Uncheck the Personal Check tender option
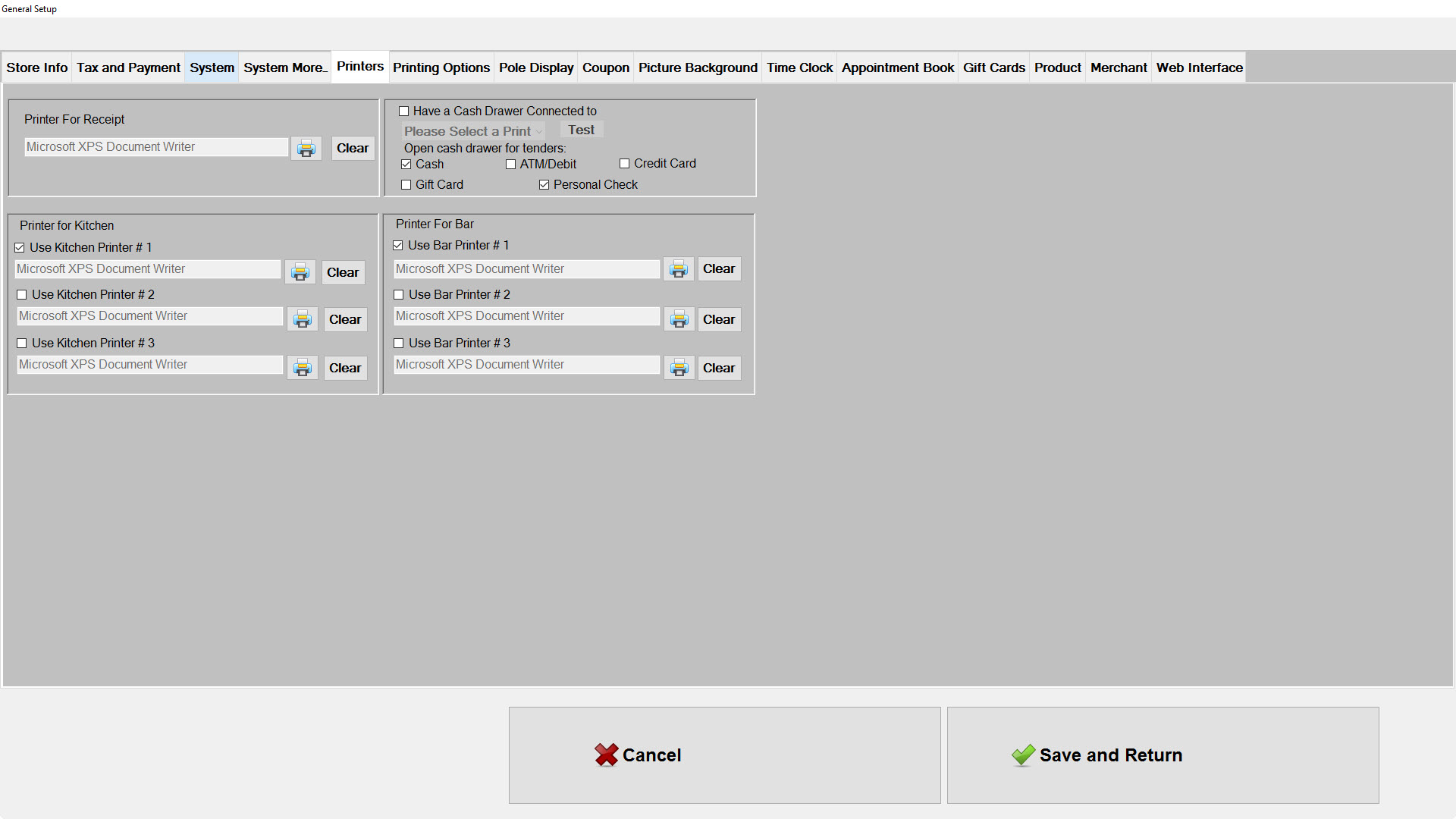1456x819 pixels. [544, 185]
